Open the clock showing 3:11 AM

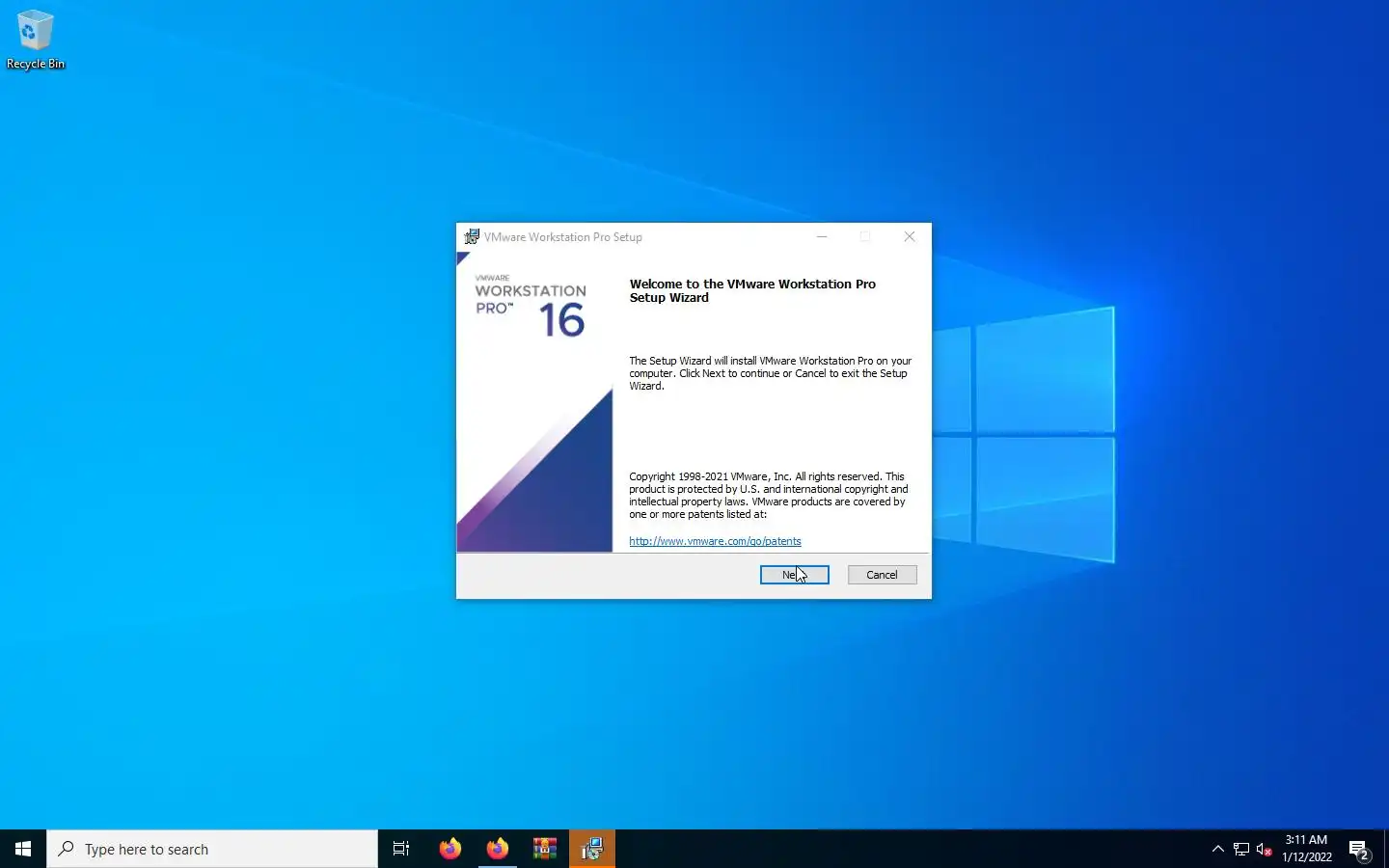click(x=1307, y=849)
